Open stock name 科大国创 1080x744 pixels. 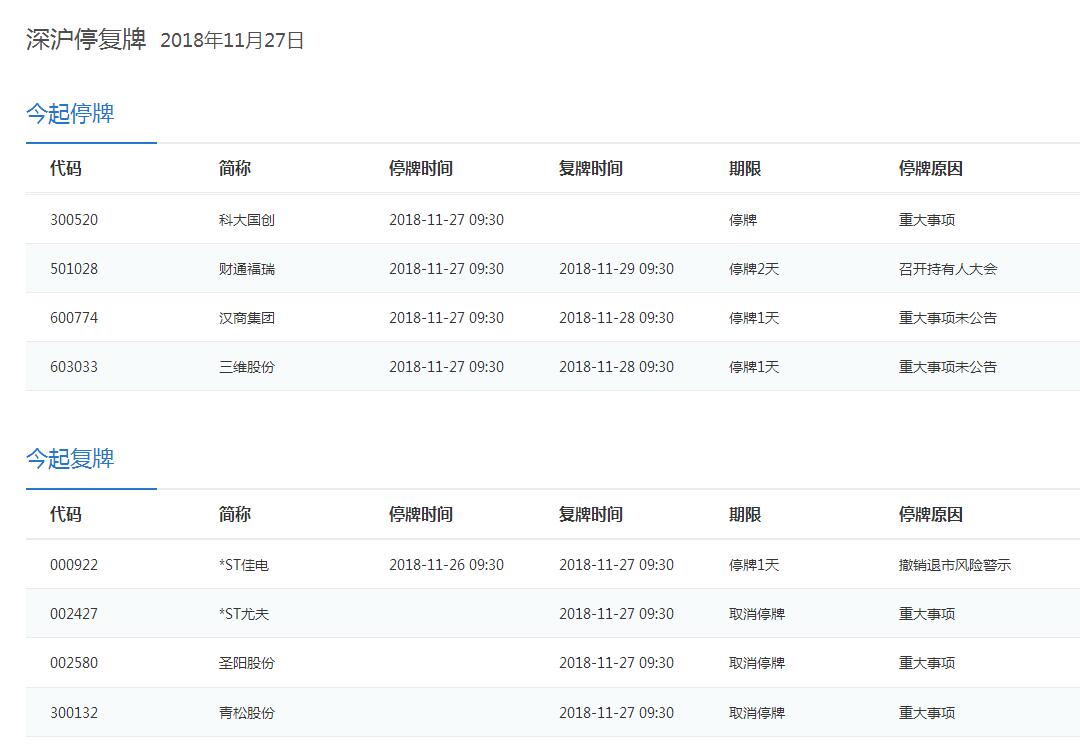[x=246, y=220]
